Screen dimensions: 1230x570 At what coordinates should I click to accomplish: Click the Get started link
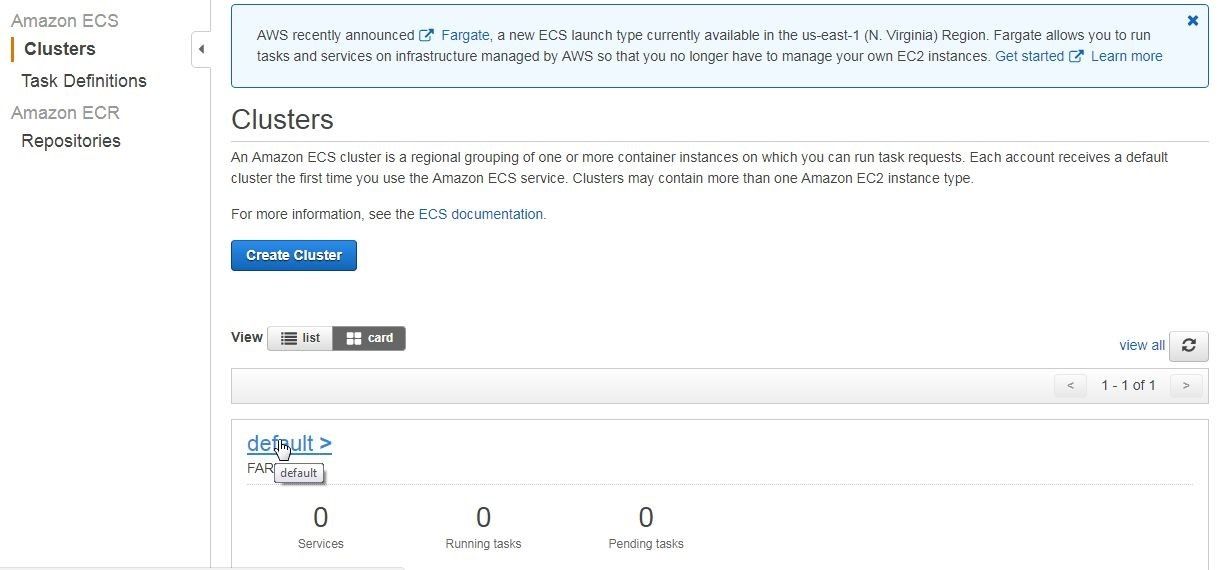click(1029, 57)
